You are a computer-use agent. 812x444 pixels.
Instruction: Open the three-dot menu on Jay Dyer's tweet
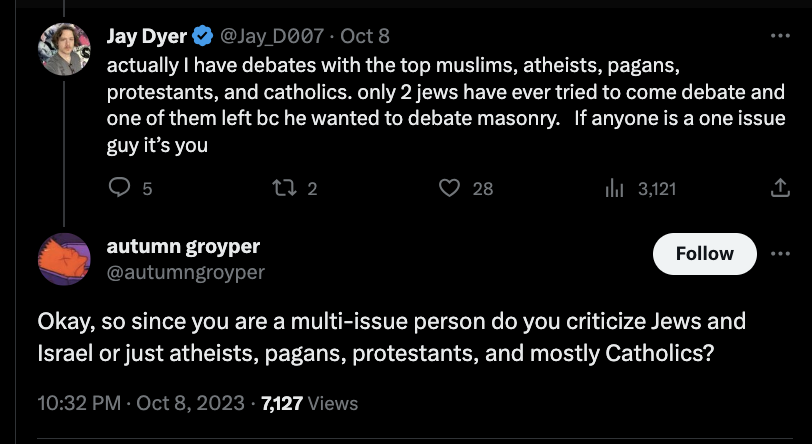(780, 36)
